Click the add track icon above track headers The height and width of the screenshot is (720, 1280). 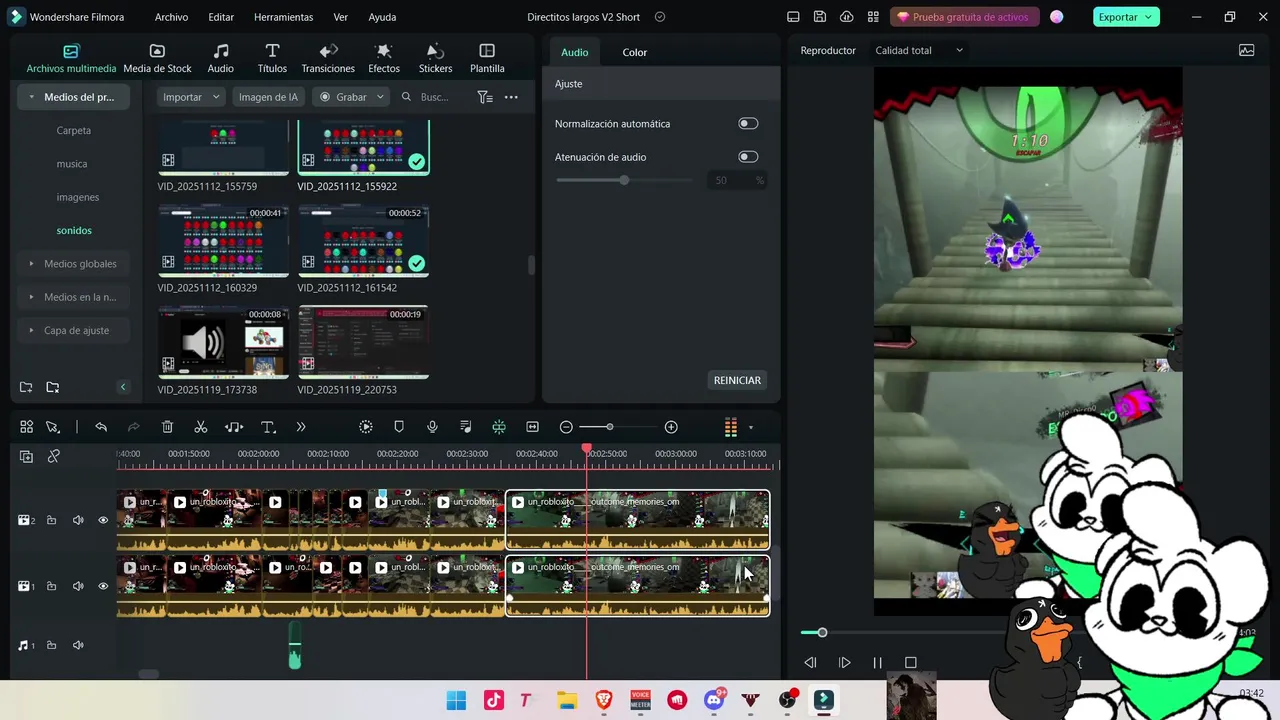click(x=27, y=456)
